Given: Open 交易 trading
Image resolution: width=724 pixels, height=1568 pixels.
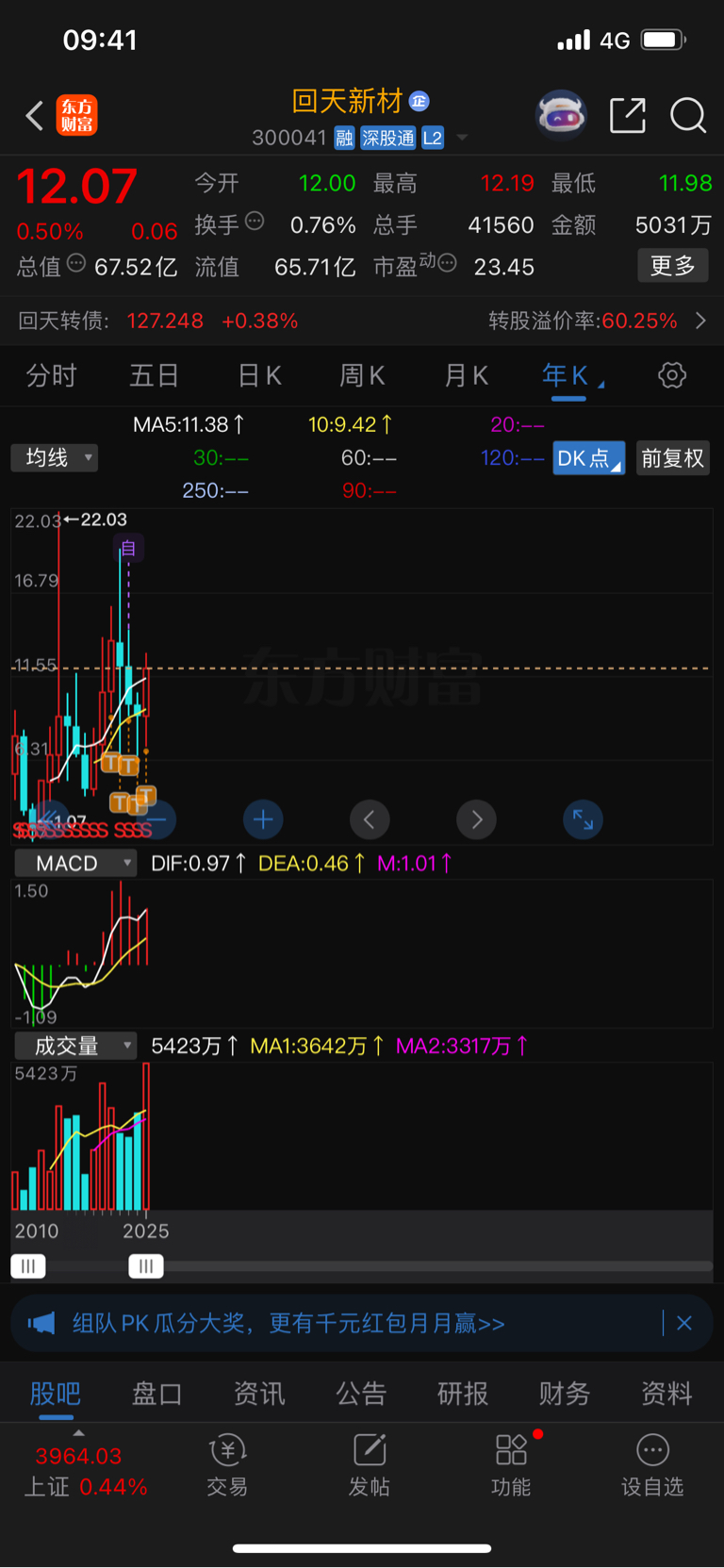Looking at the screenshot, I should [x=227, y=1466].
